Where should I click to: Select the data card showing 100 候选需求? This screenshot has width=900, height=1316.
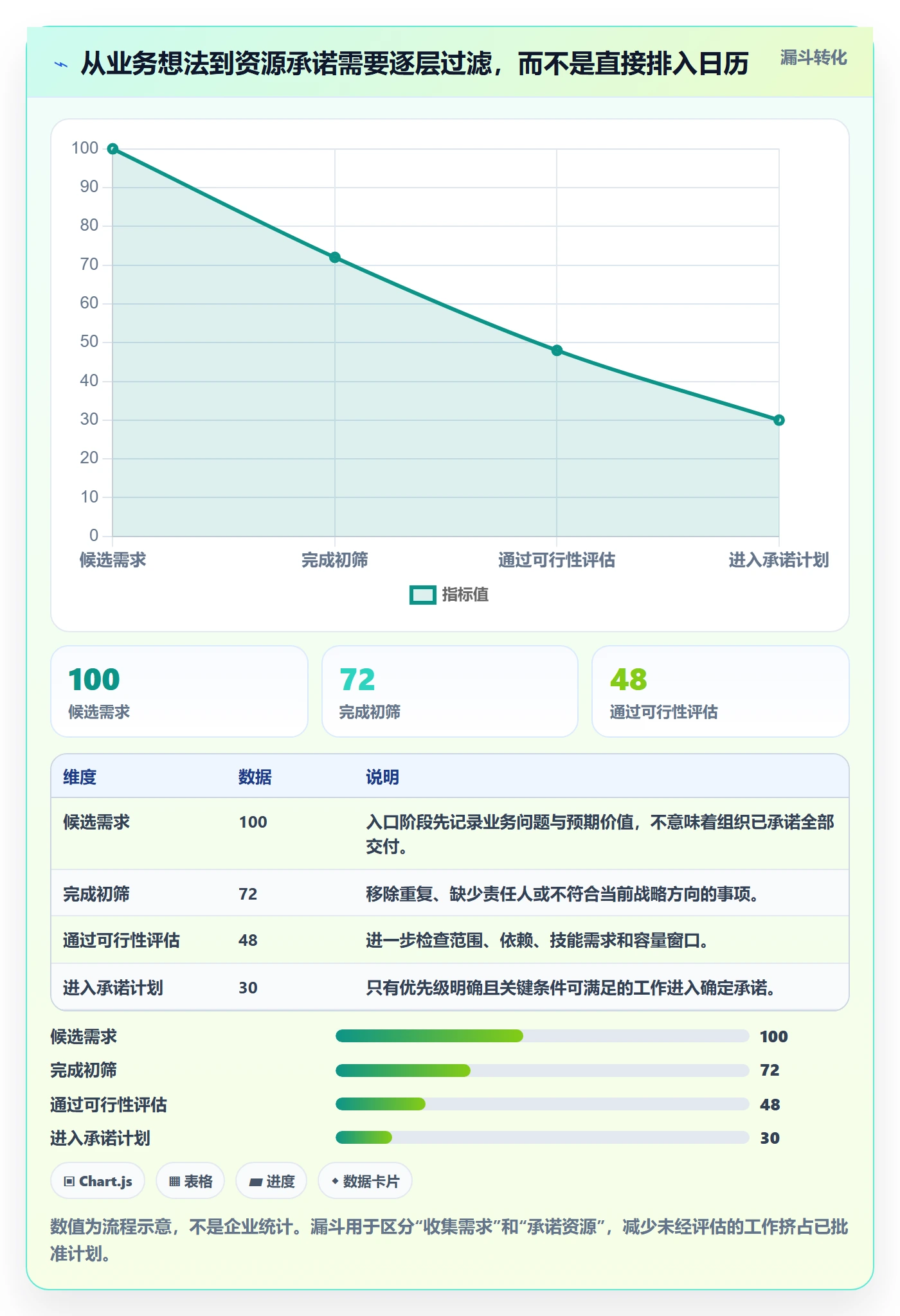point(179,691)
